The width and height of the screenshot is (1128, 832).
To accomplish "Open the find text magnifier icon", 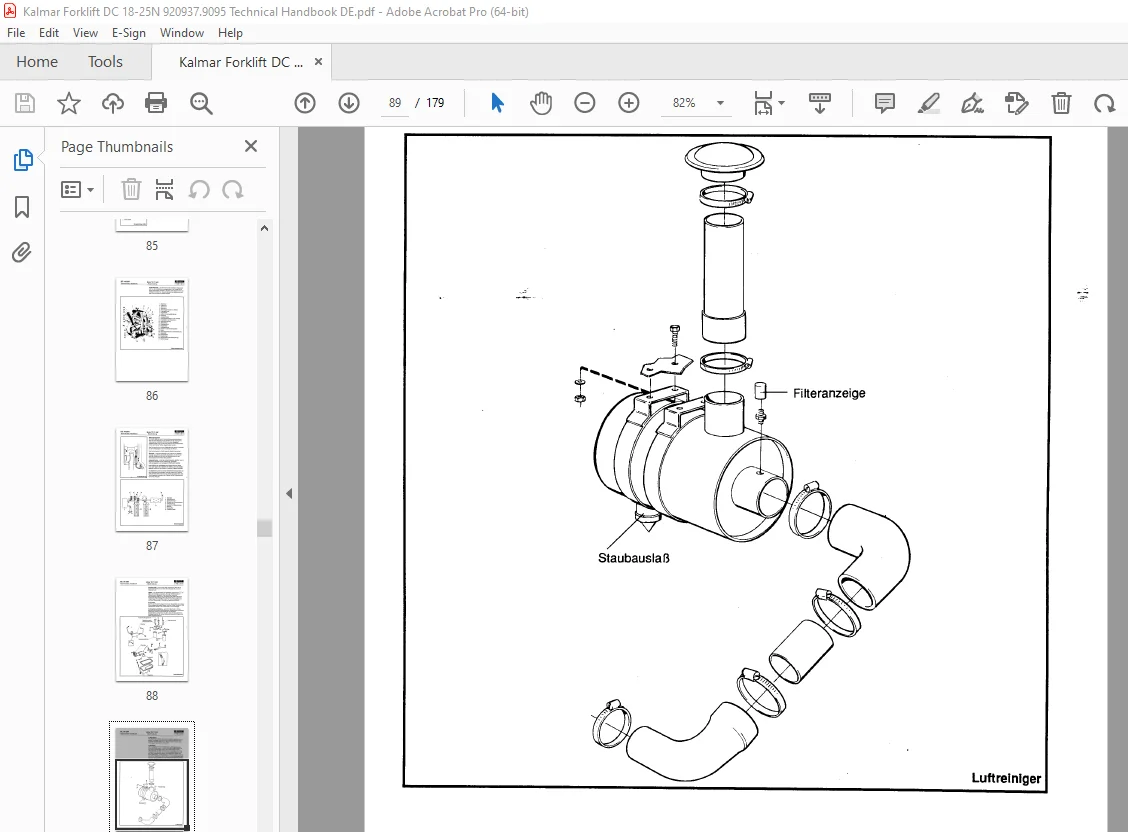I will pos(201,104).
